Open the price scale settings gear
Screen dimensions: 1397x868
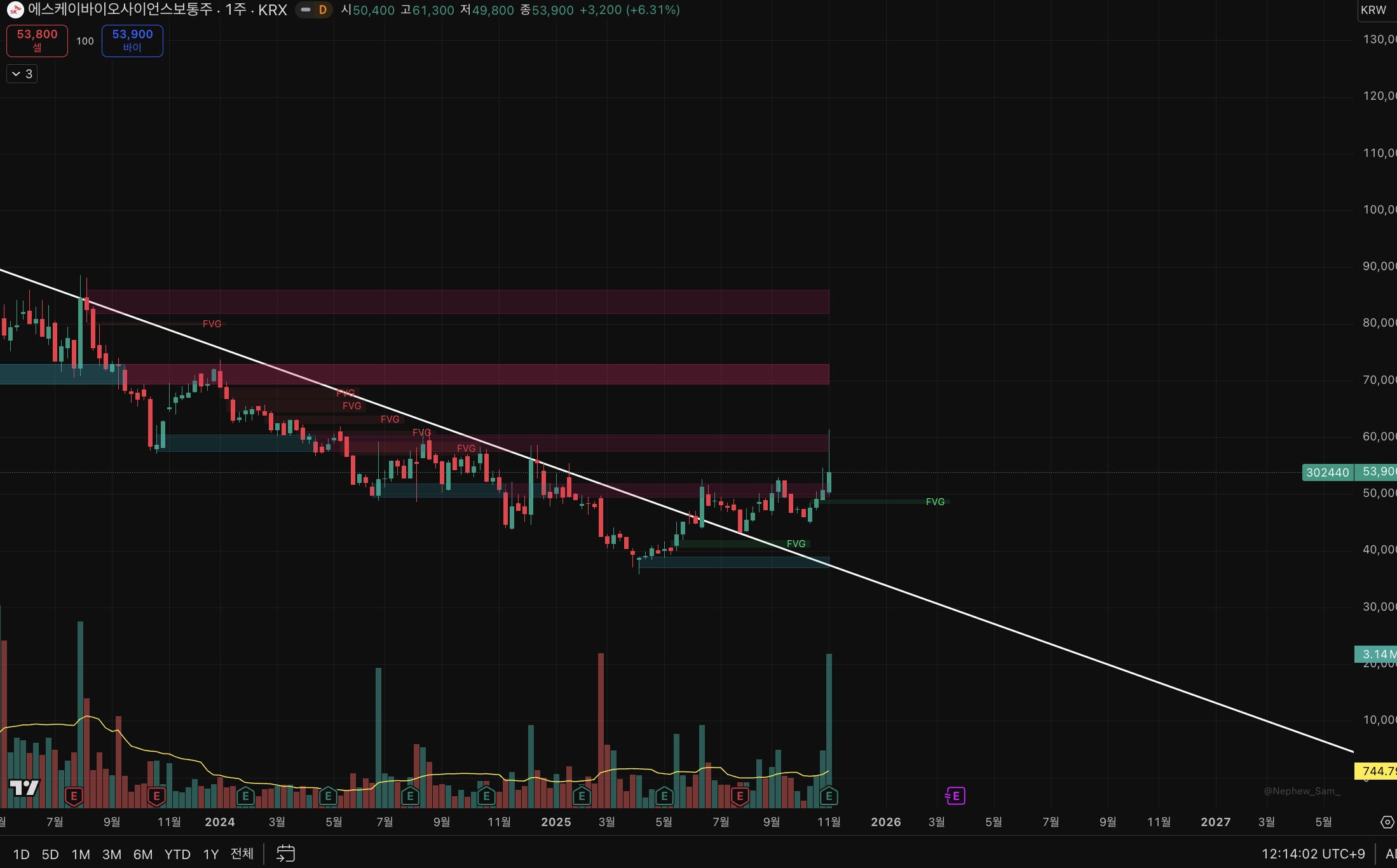[x=1387, y=822]
